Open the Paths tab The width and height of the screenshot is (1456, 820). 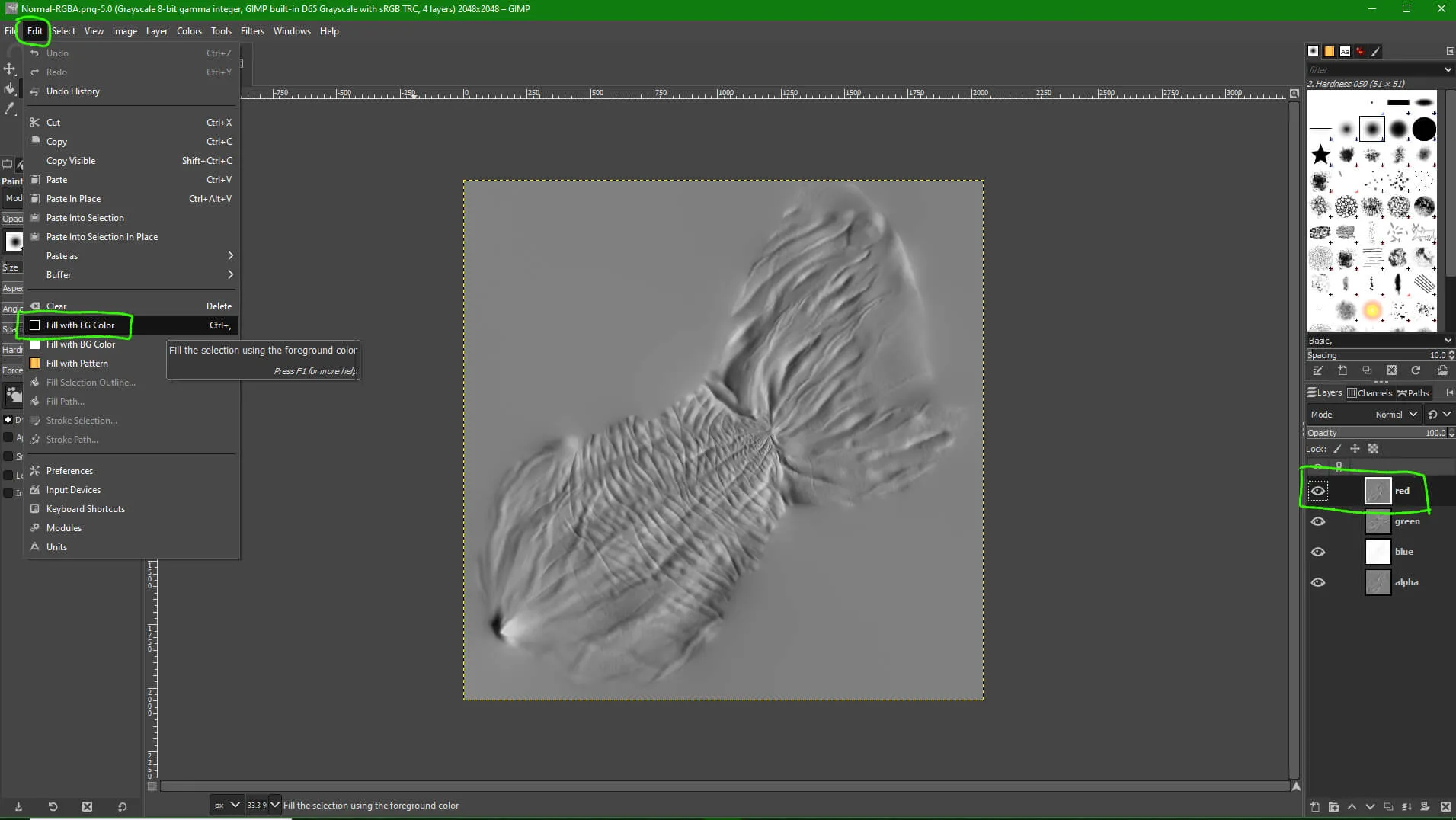tap(1413, 393)
